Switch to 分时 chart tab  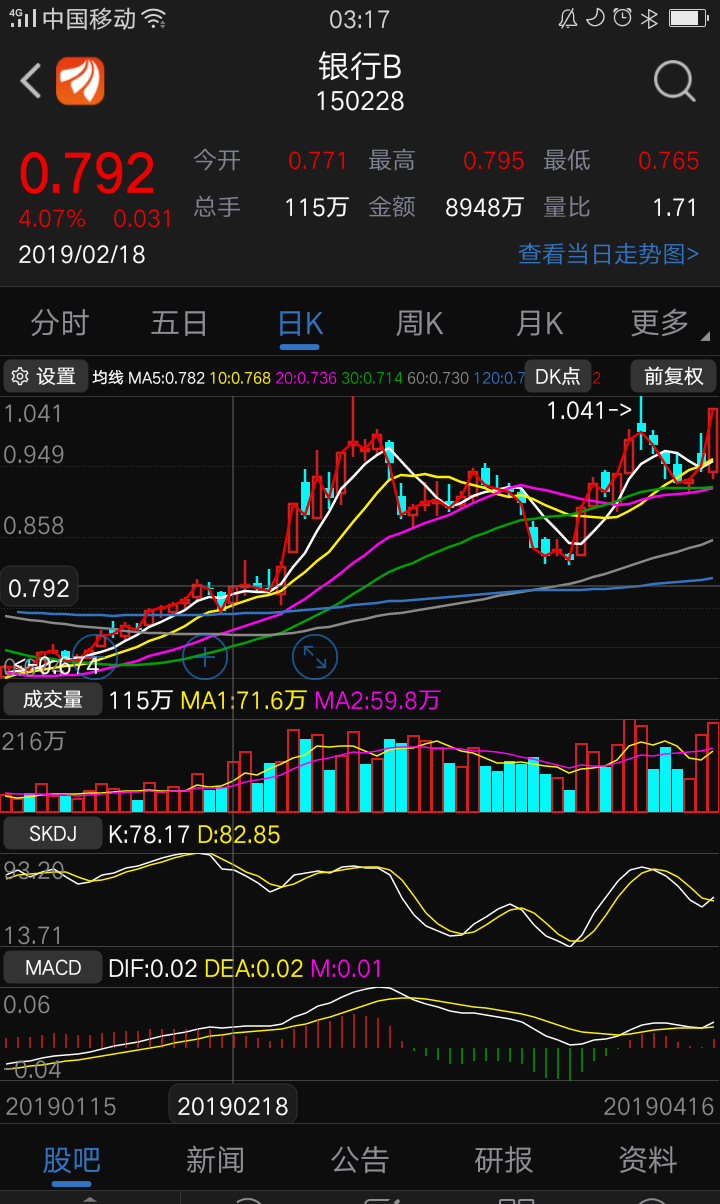[x=59, y=323]
